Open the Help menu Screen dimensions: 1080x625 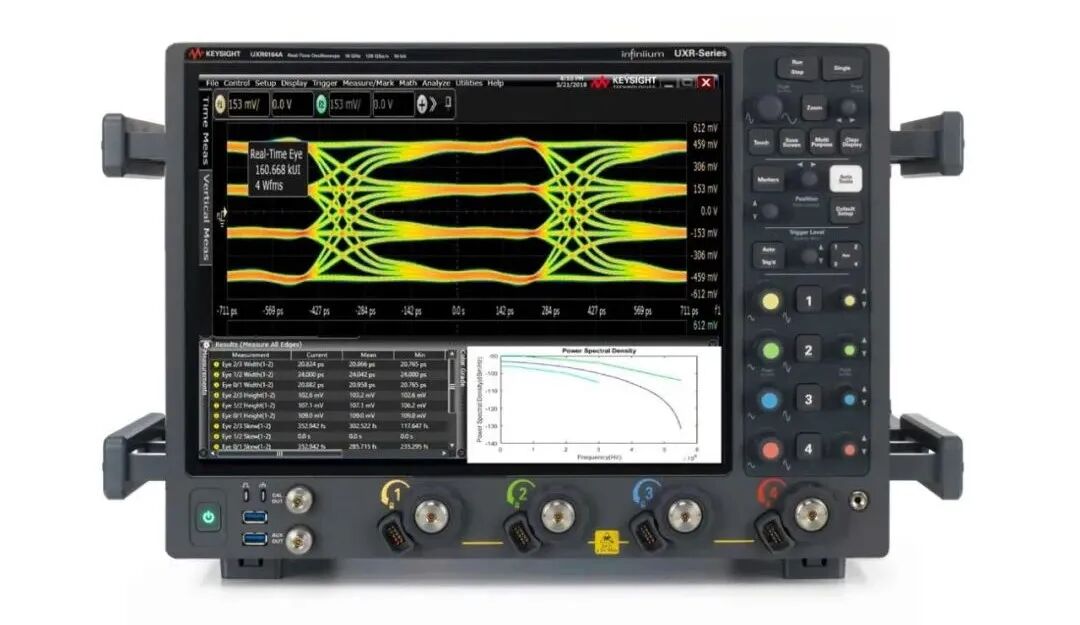496,83
